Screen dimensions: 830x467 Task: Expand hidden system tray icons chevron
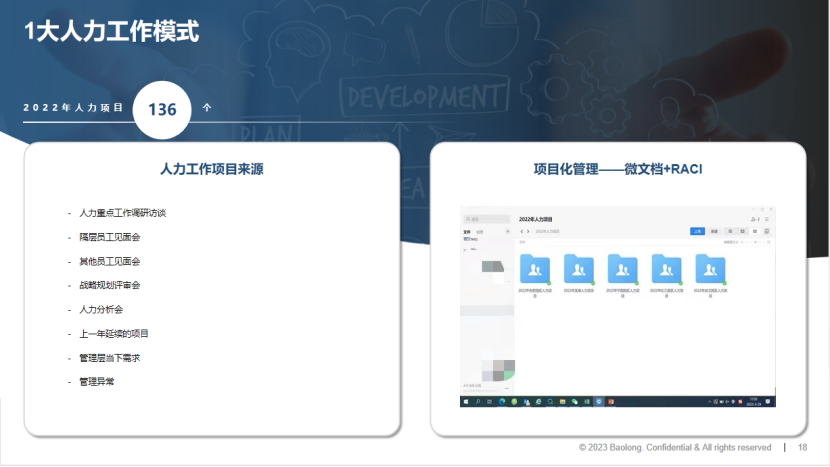tap(709, 402)
